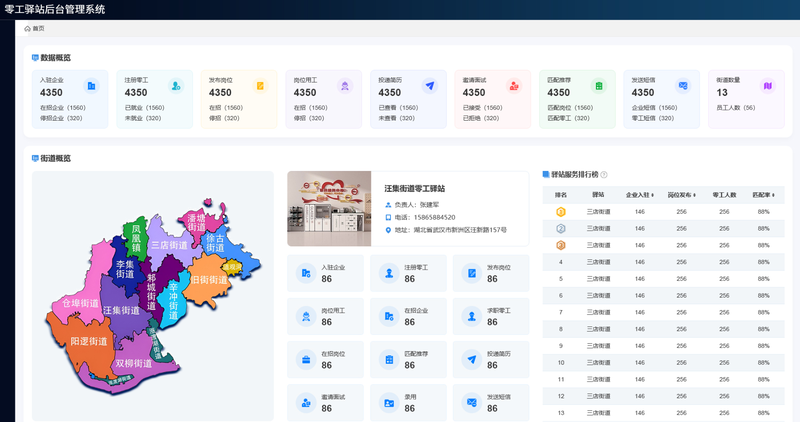Click the 在招岗位 briefcase icon in station stats
The image size is (800, 422).
click(x=306, y=360)
